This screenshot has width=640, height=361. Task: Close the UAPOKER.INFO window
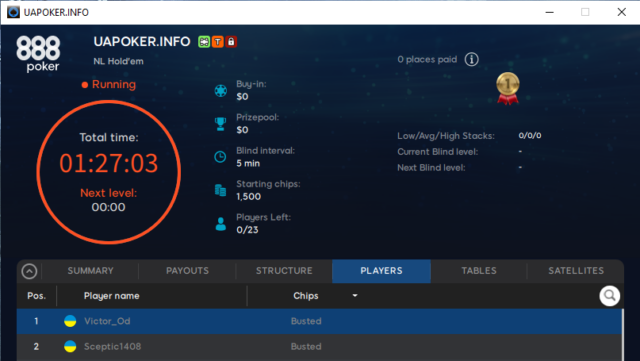[622, 12]
